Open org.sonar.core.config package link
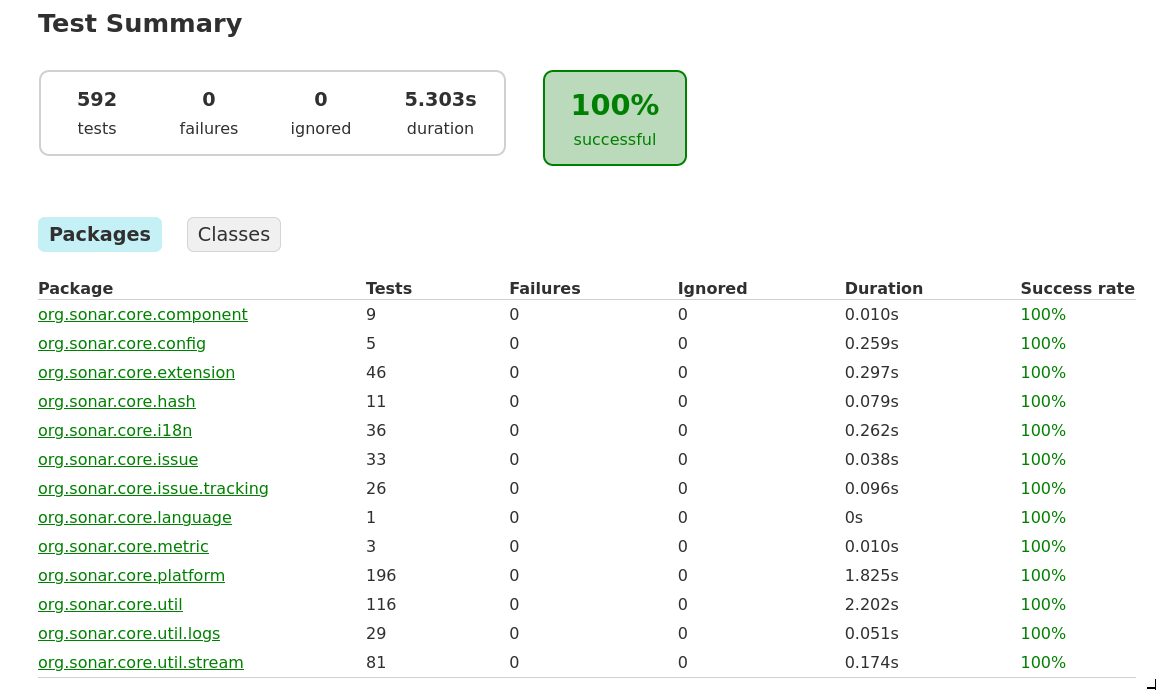 [122, 343]
